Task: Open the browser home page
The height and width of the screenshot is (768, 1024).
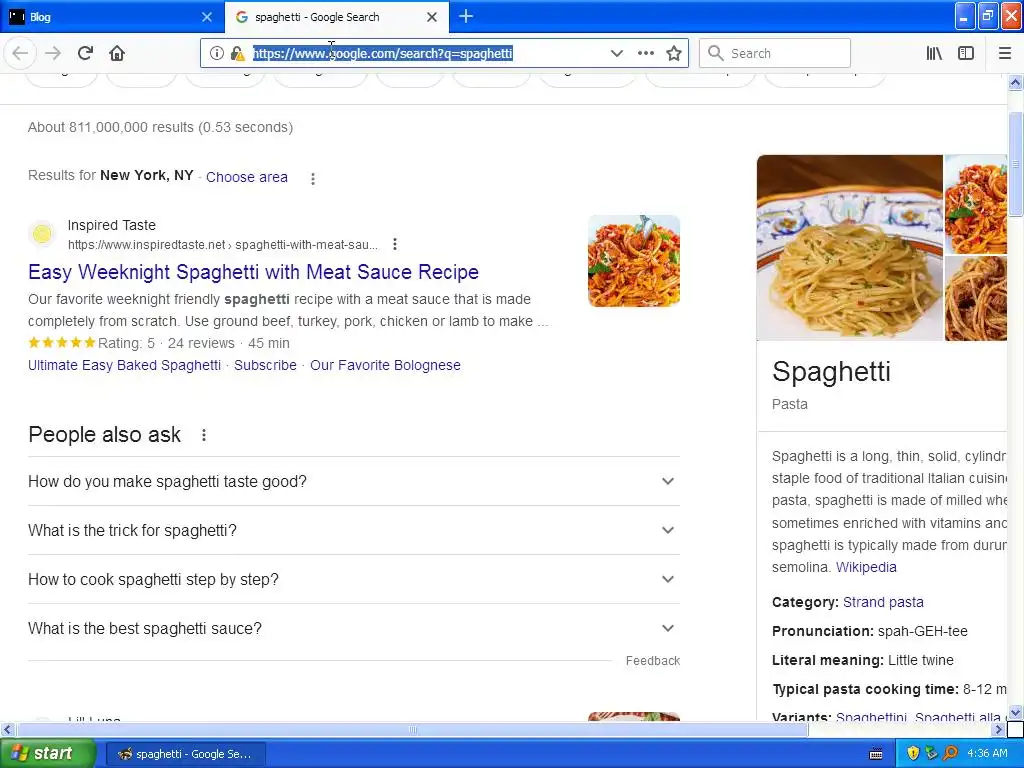Action: click(x=117, y=53)
